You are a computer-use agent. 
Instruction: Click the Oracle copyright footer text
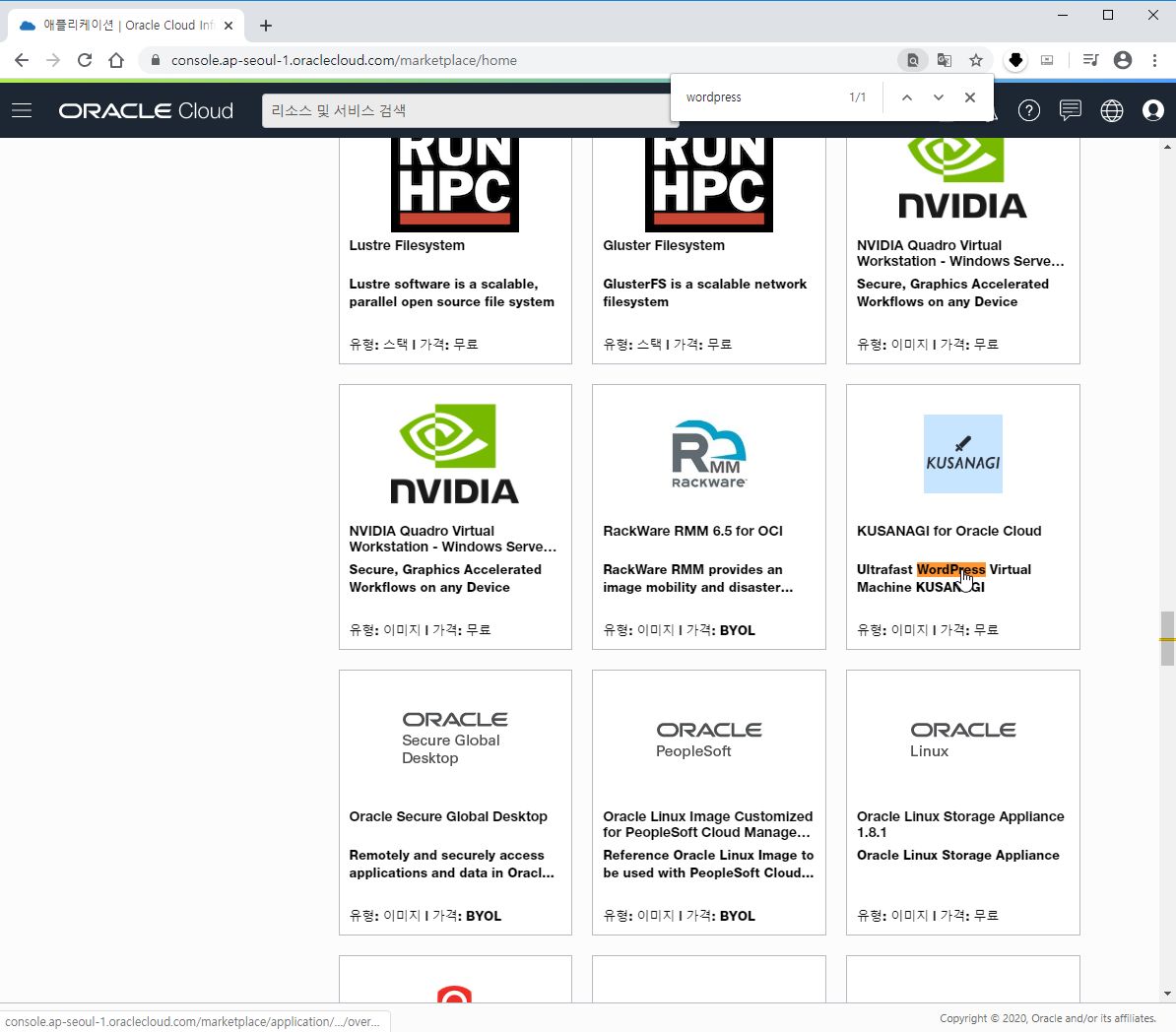tap(1048, 1018)
